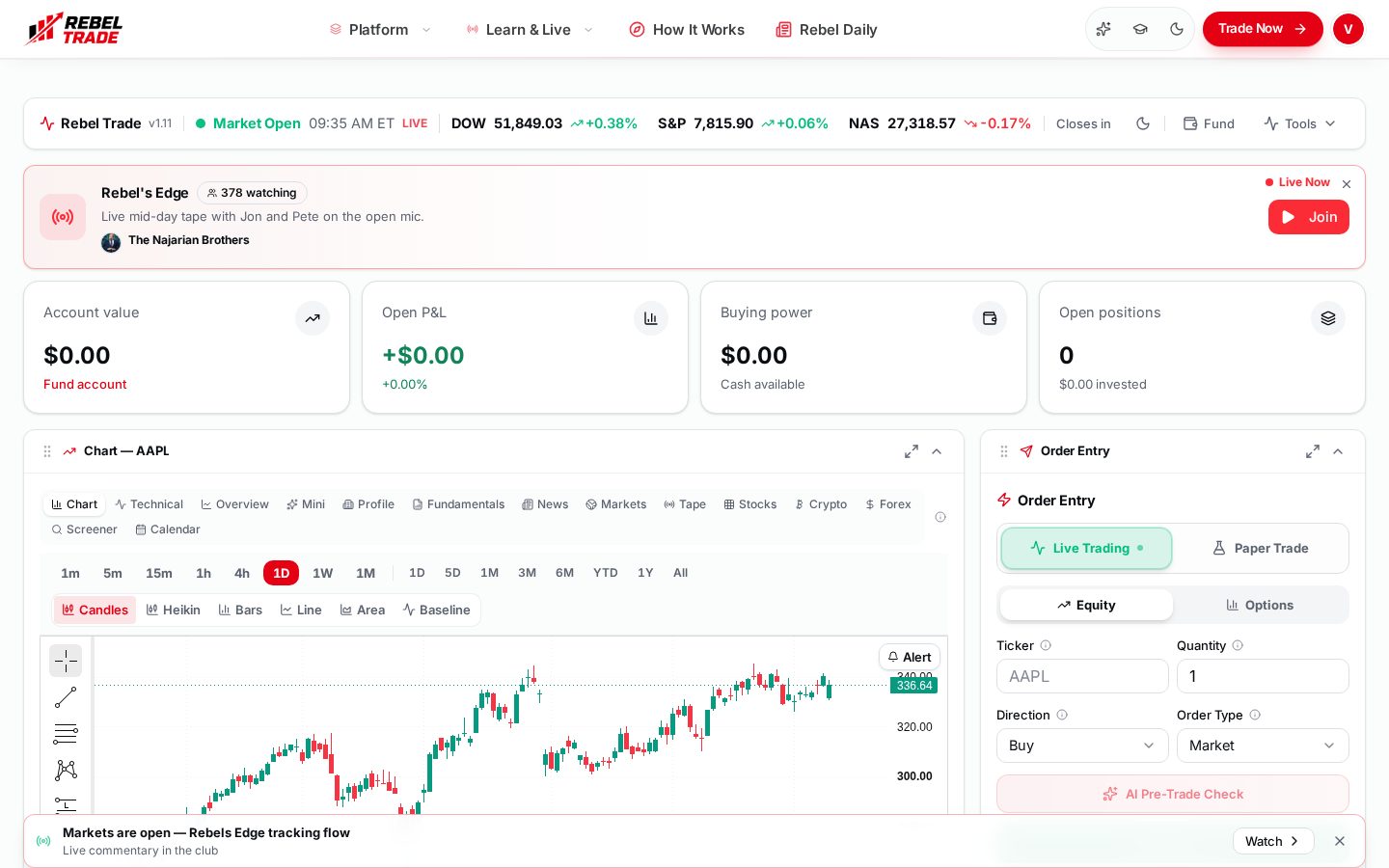The image size is (1389, 868).
Task: Click the Trade Now button
Action: coord(1262,29)
